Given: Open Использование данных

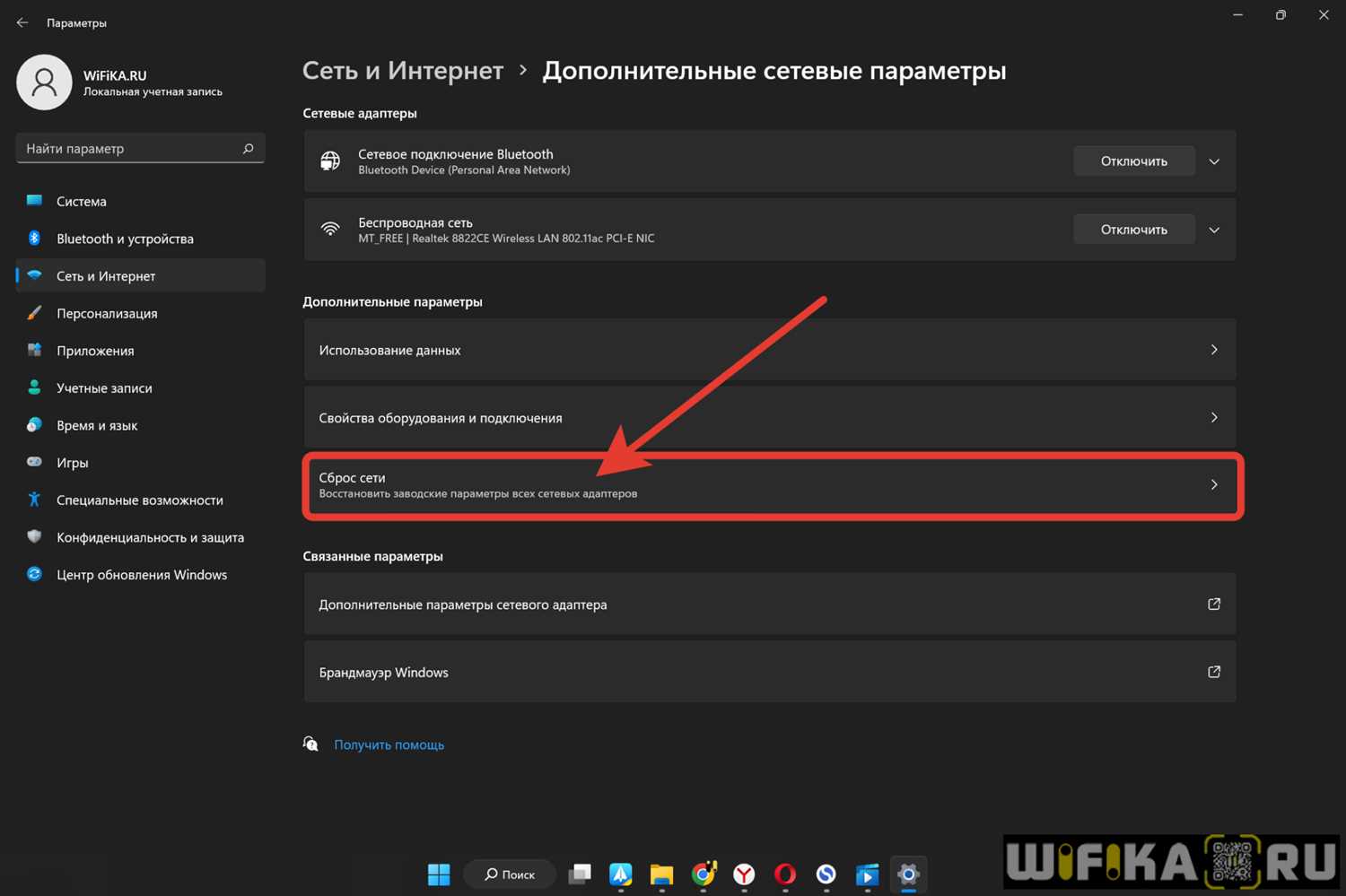Looking at the screenshot, I should (770, 350).
